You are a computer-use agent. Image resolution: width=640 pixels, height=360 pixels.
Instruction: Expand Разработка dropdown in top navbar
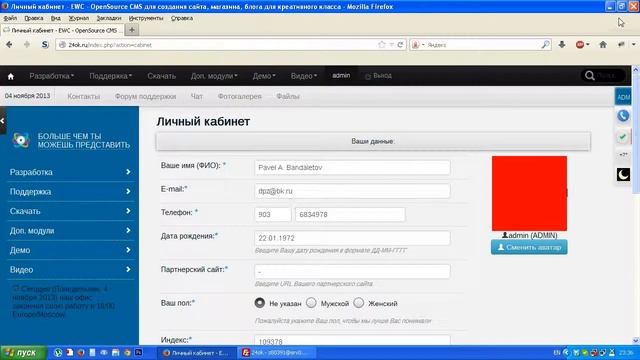[x=51, y=76]
